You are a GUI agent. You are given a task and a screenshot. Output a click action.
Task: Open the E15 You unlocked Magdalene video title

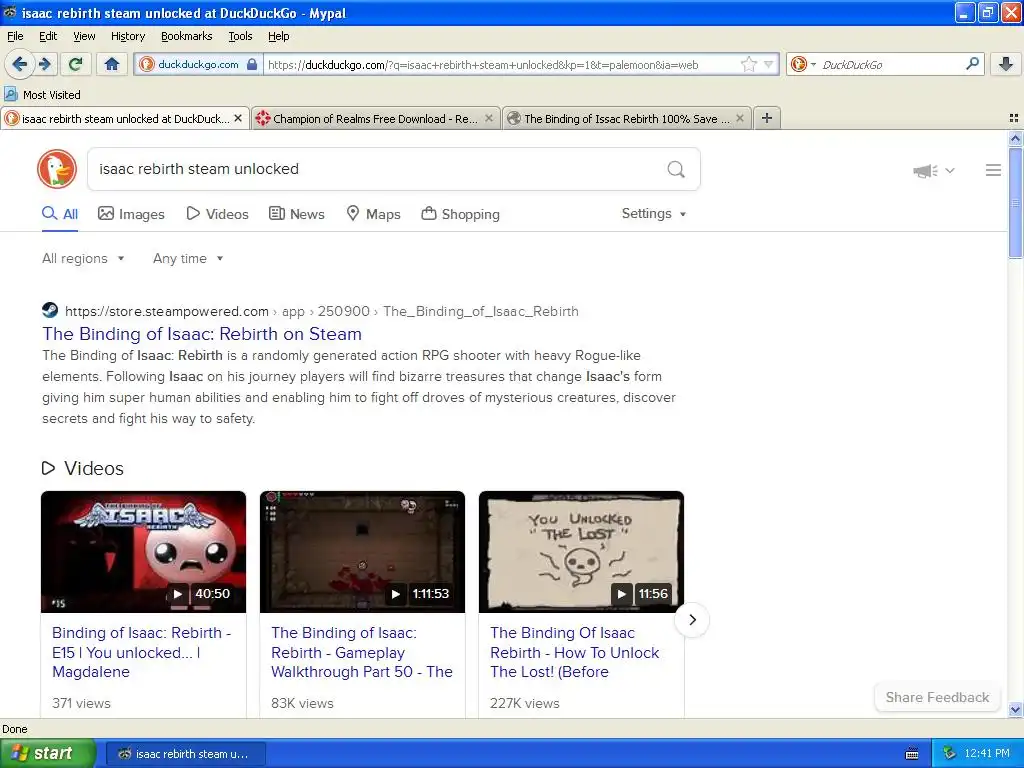point(142,652)
